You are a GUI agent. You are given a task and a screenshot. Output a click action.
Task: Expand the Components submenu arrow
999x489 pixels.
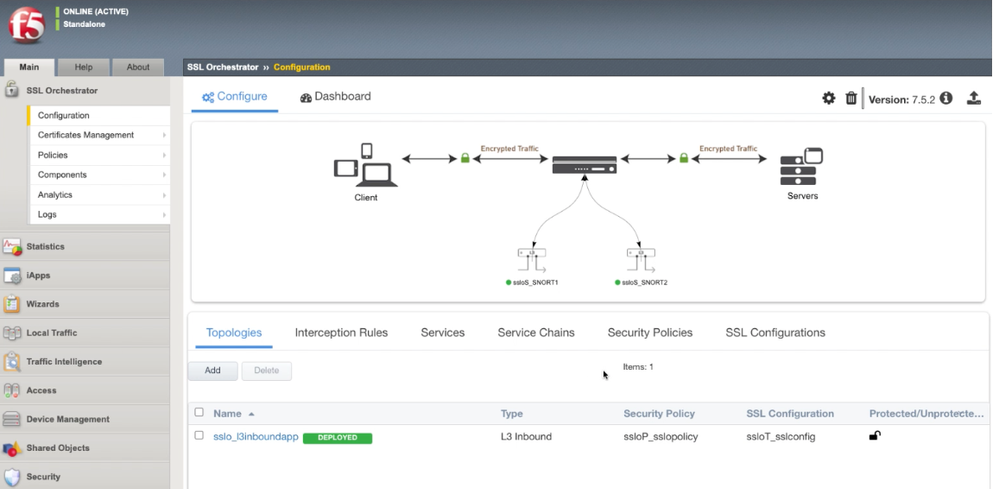click(x=164, y=174)
